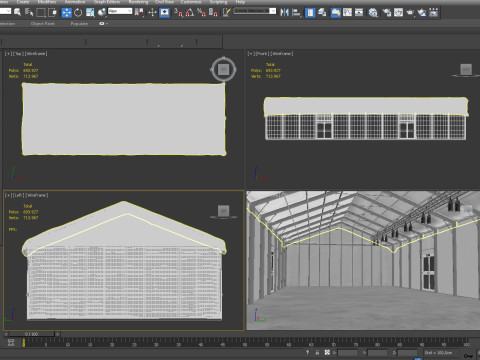
Task: Toggle the Scene Explorer panel
Action: pos(310,13)
